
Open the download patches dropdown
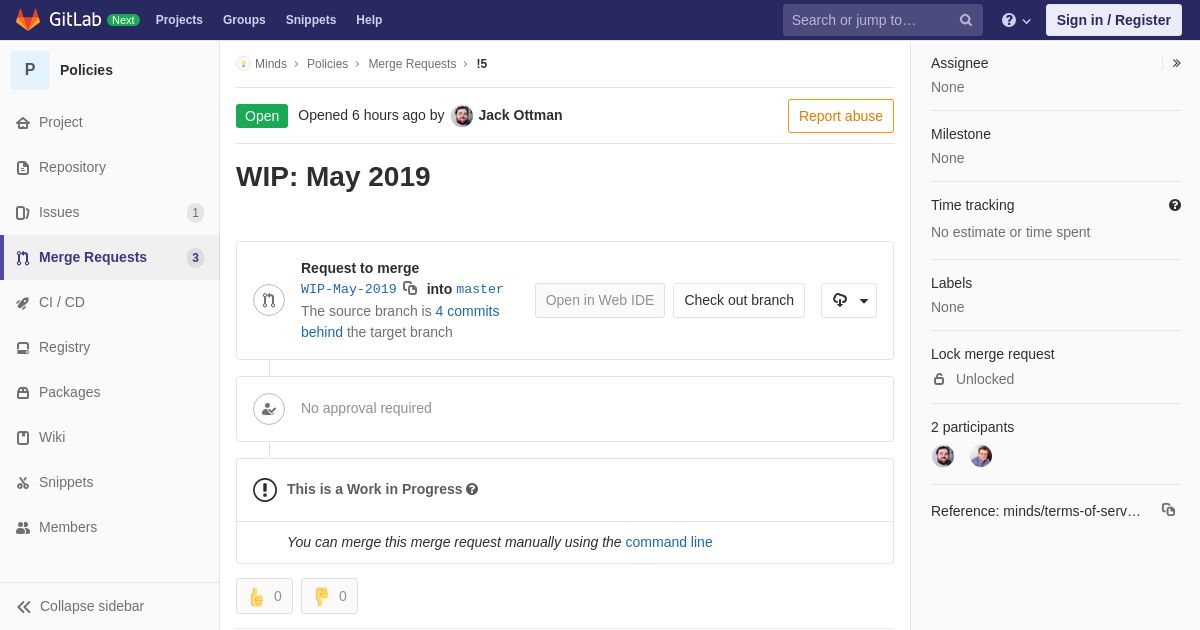tap(849, 300)
